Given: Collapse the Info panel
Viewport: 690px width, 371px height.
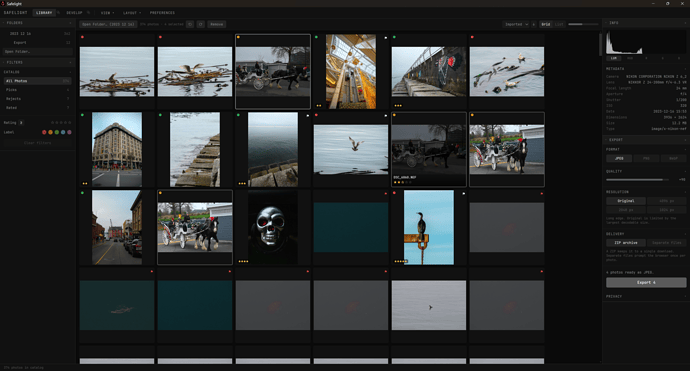Looking at the screenshot, I should tap(646, 22).
